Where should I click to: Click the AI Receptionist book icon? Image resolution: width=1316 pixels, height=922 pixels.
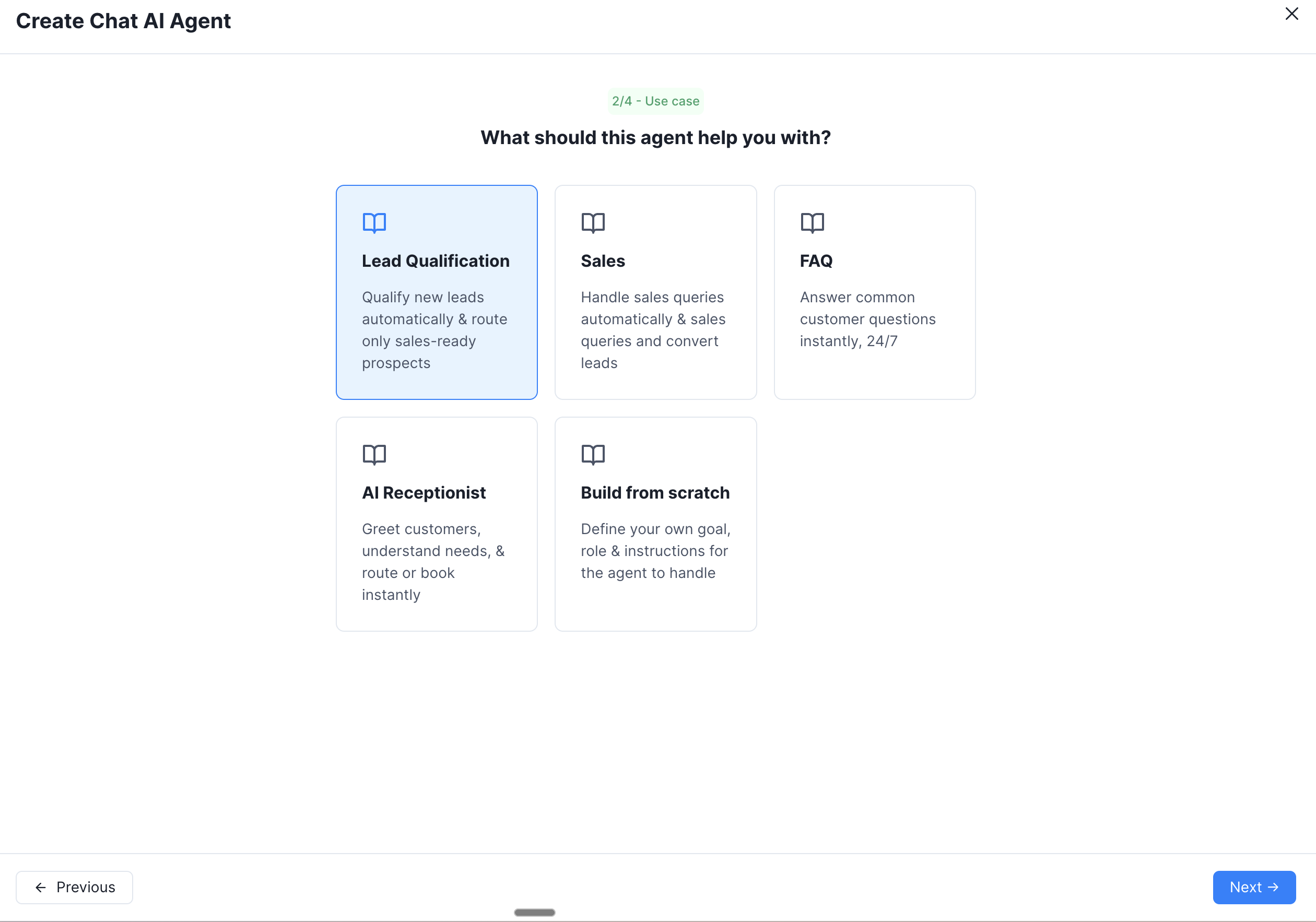coord(374,454)
